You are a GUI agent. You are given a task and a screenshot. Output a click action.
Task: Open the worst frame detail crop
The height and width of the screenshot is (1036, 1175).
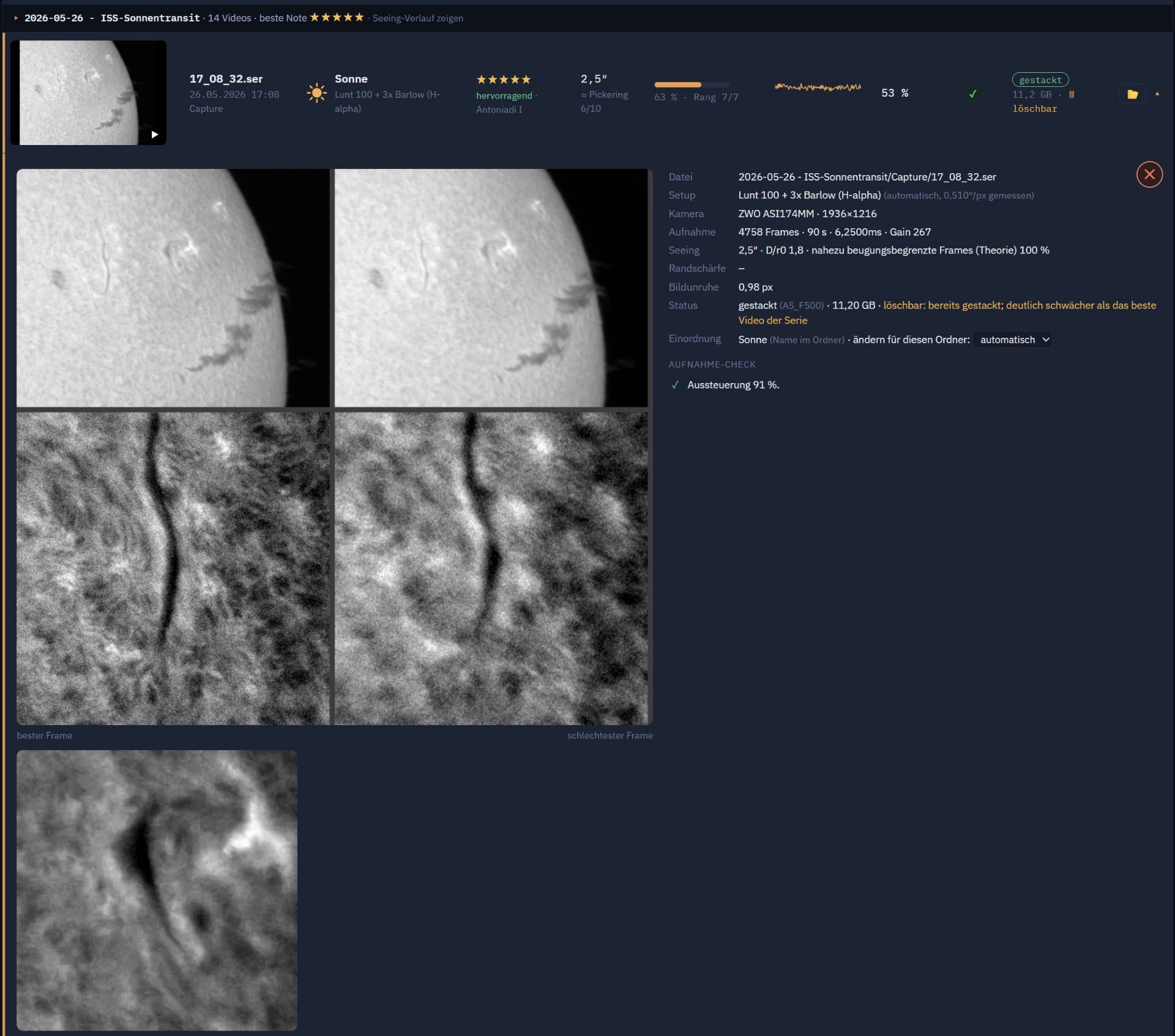coord(491,568)
